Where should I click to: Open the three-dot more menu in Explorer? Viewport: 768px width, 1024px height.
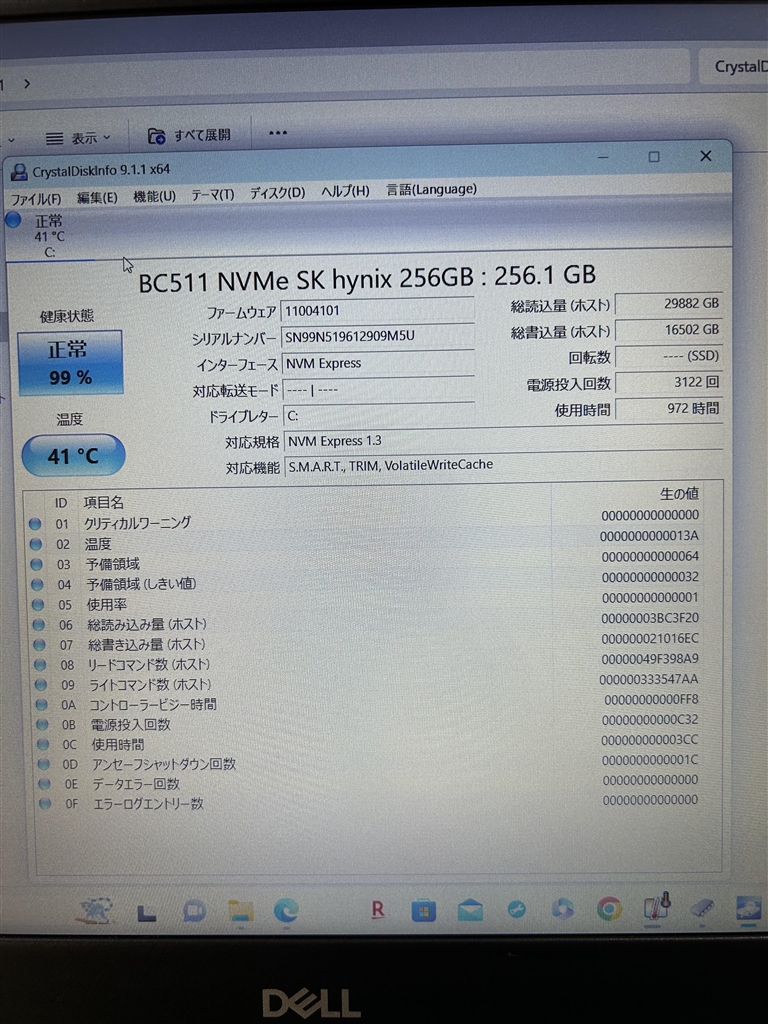278,133
